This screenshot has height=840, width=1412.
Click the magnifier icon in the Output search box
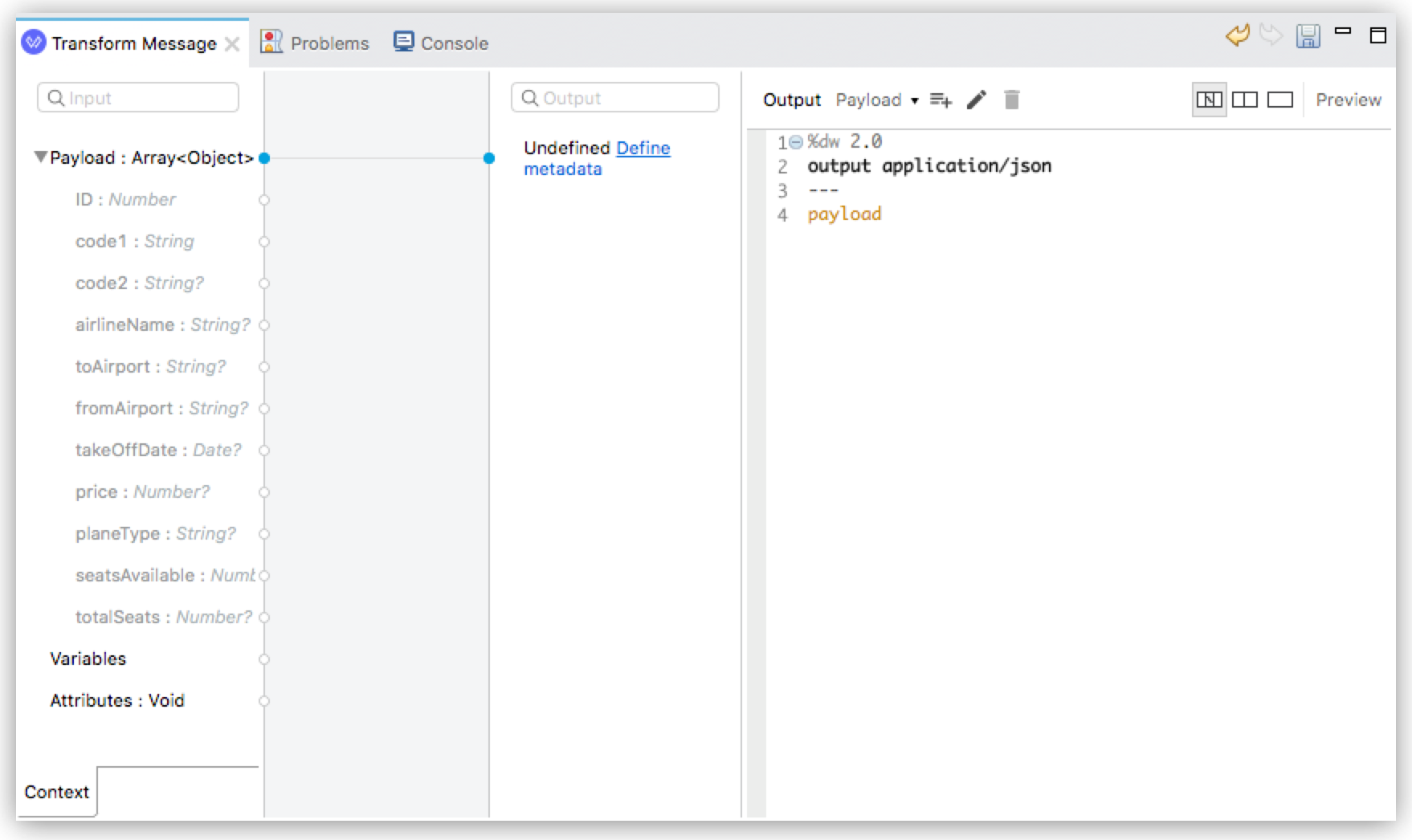(x=531, y=98)
